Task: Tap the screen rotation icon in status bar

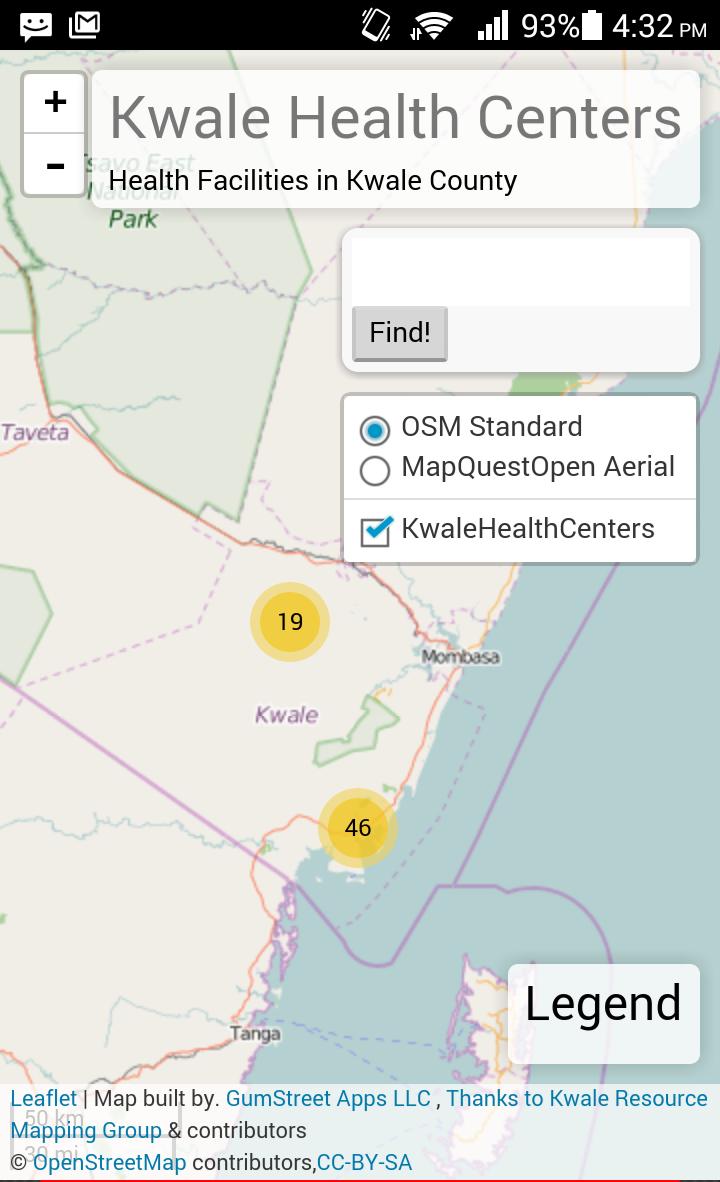Action: pos(375,25)
